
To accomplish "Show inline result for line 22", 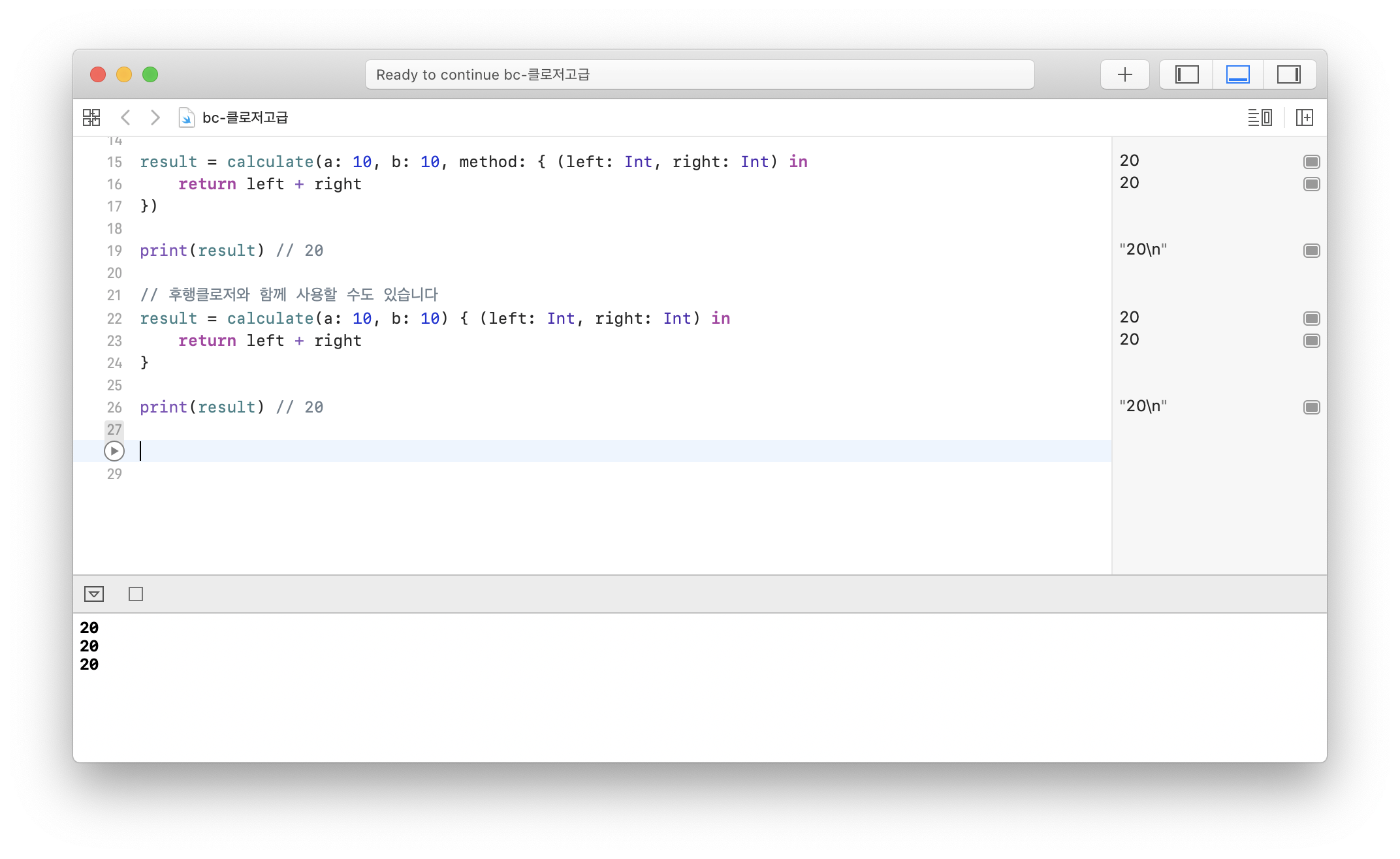I will click(x=1311, y=319).
